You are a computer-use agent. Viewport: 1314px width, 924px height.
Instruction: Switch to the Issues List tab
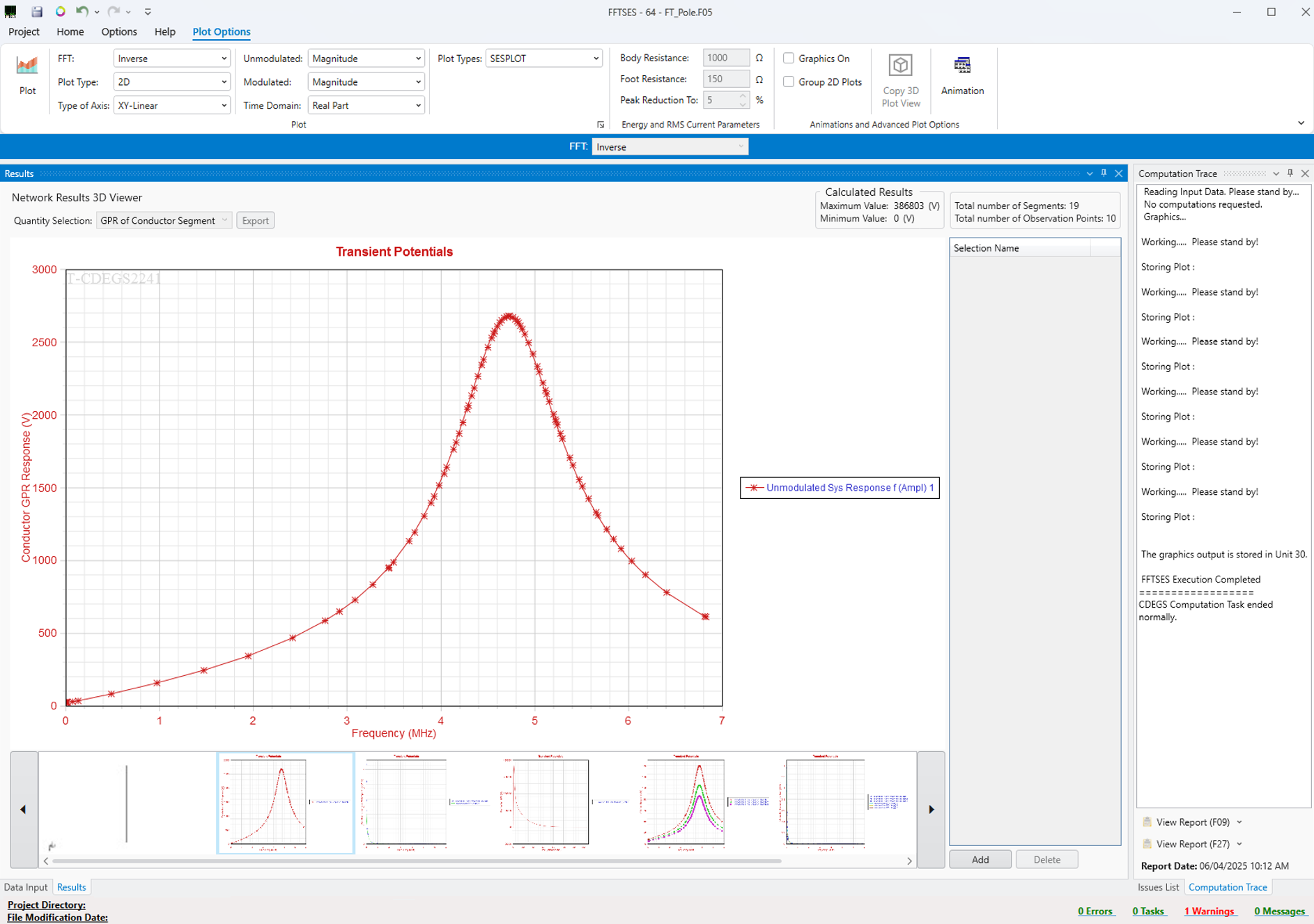pos(1158,887)
